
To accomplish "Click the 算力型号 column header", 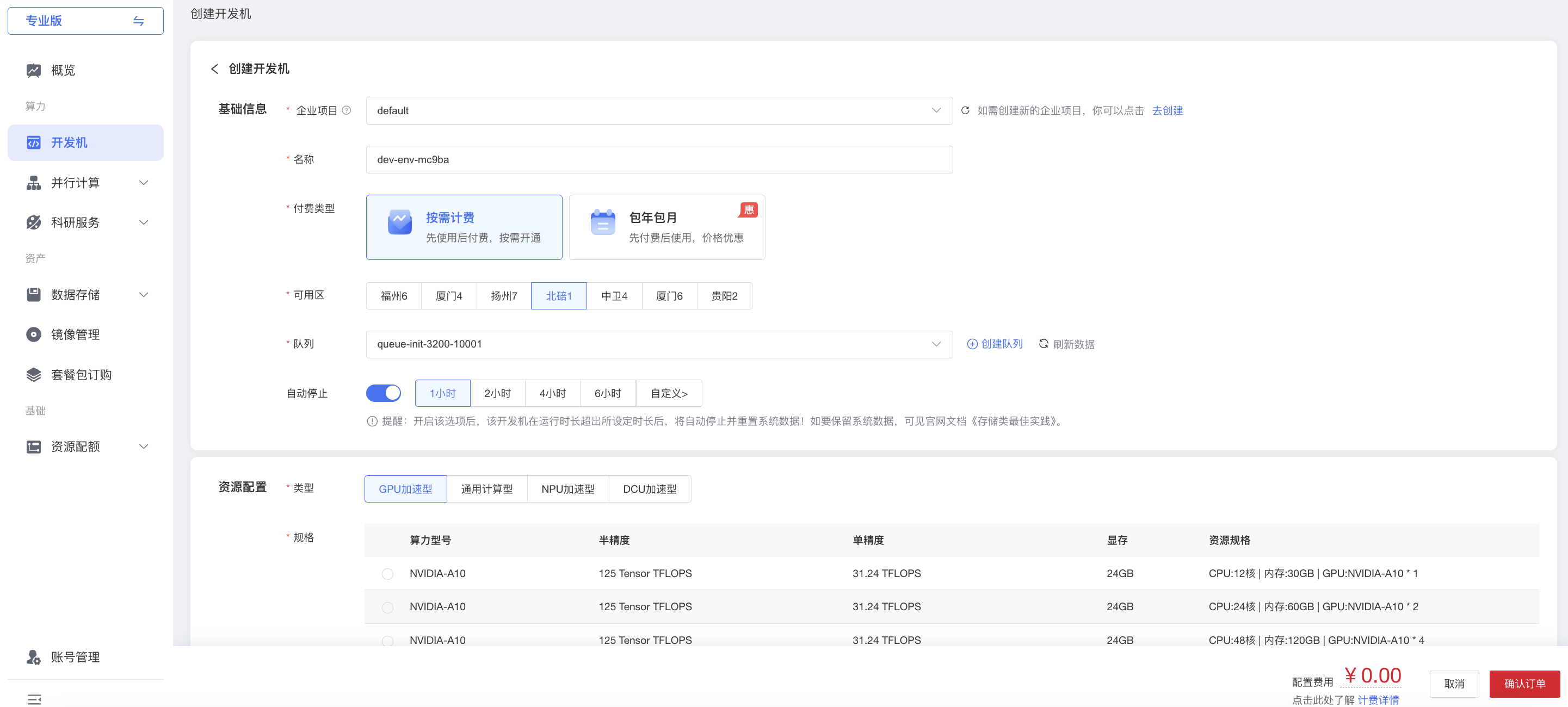I will pyautogui.click(x=430, y=540).
